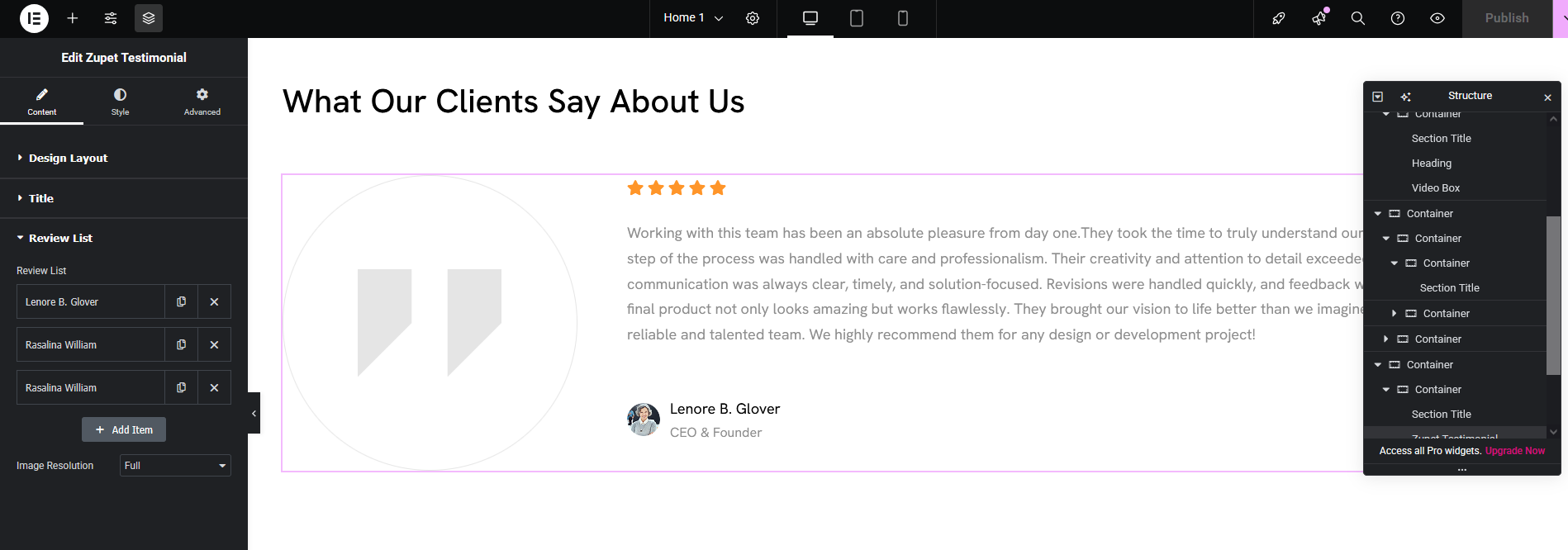The width and height of the screenshot is (1568, 550).
Task: Duplicate the Lenore B. Glover review item
Action: pos(182,302)
